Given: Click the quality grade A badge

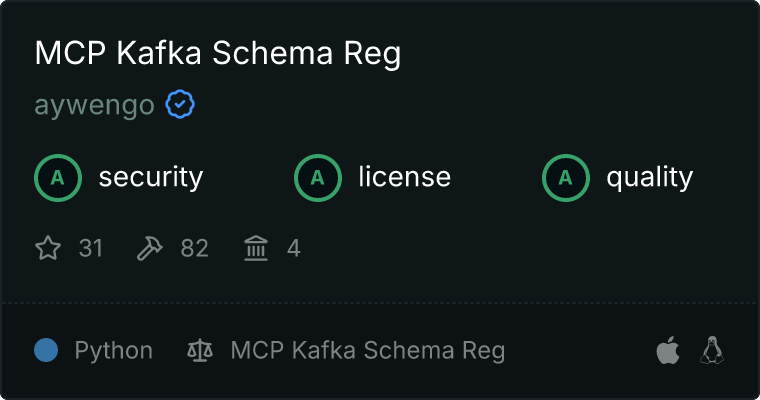Looking at the screenshot, I should (x=566, y=178).
